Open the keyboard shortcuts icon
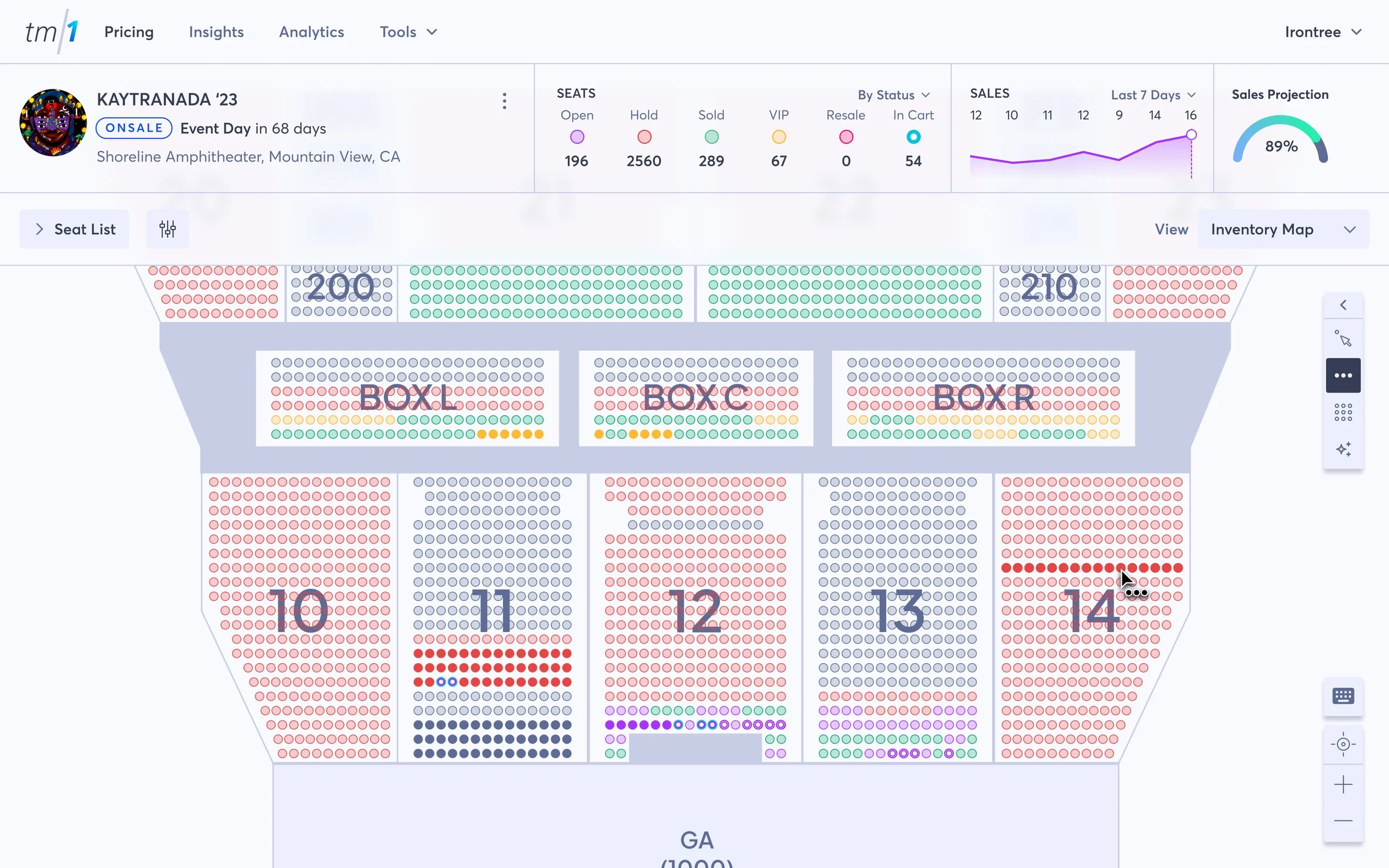 click(x=1342, y=696)
